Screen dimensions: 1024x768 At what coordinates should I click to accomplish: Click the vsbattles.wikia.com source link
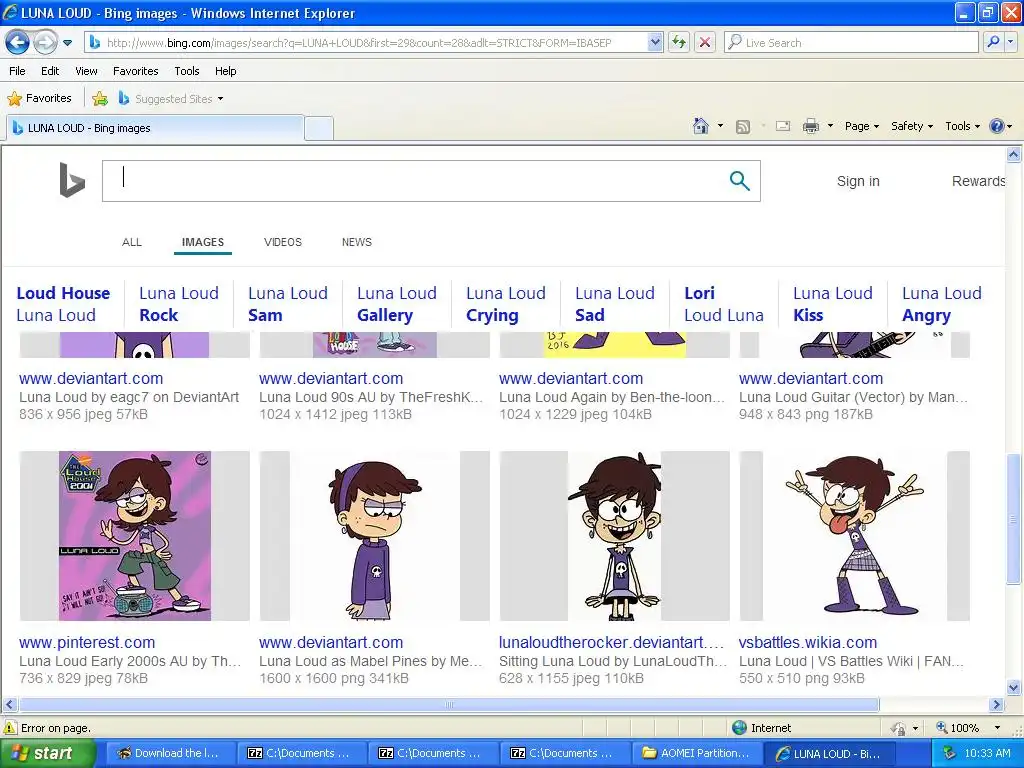(x=808, y=643)
